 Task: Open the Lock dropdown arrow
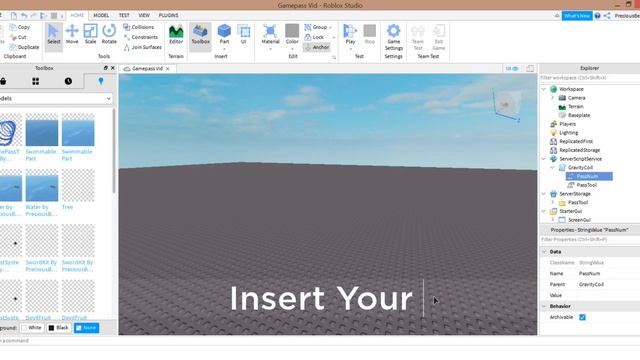coord(333,38)
